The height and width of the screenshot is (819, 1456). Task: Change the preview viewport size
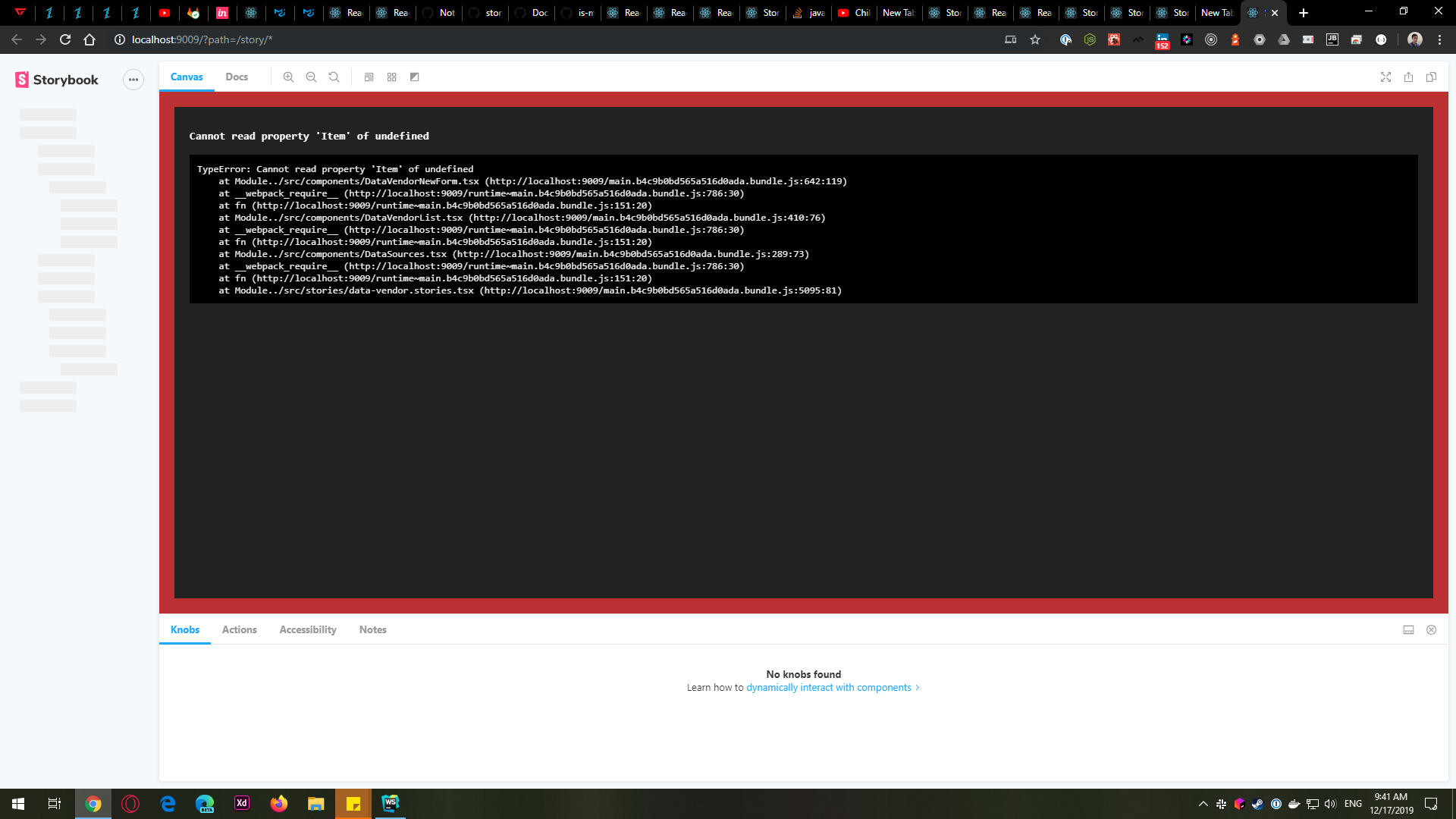(369, 77)
